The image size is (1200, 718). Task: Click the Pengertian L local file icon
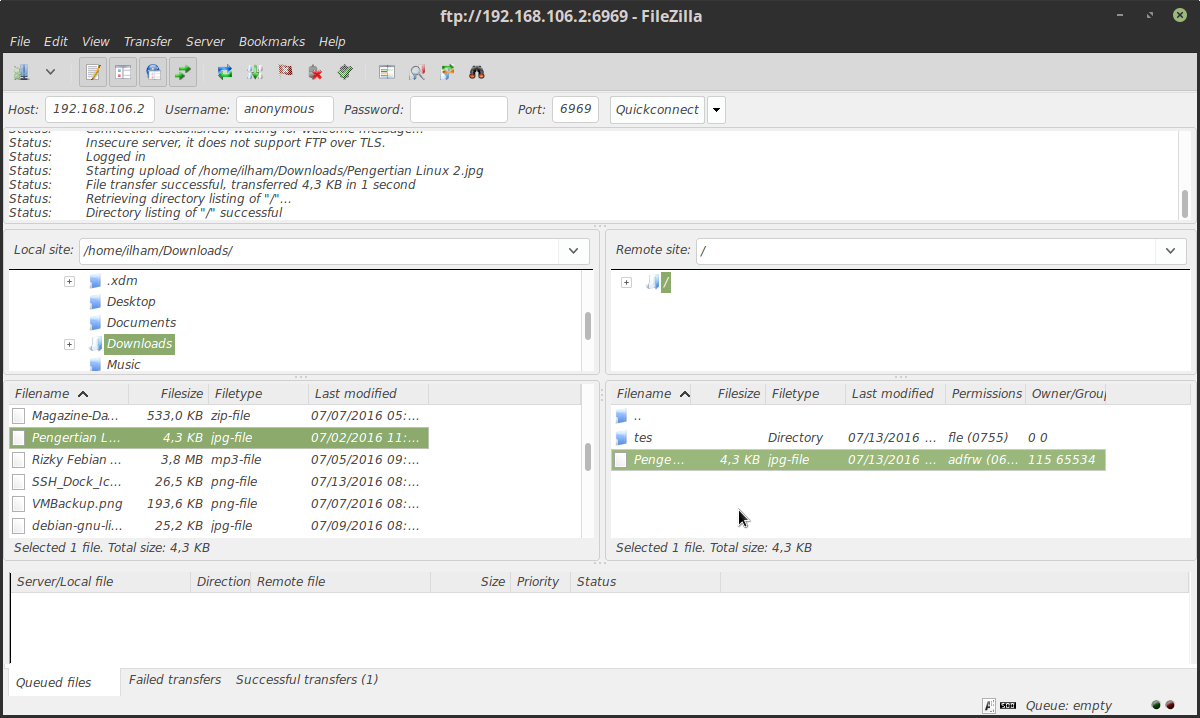tap(19, 438)
